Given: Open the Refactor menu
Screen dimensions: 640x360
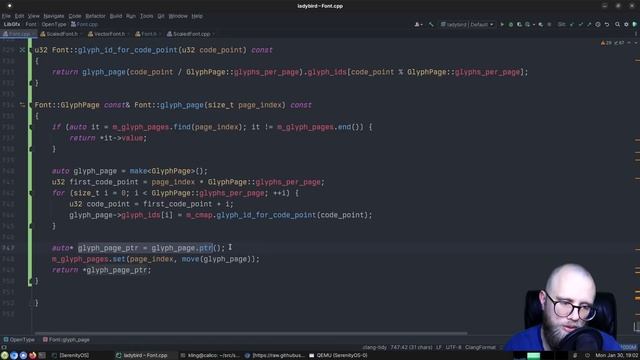Looking at the screenshot, I should tap(96, 16).
